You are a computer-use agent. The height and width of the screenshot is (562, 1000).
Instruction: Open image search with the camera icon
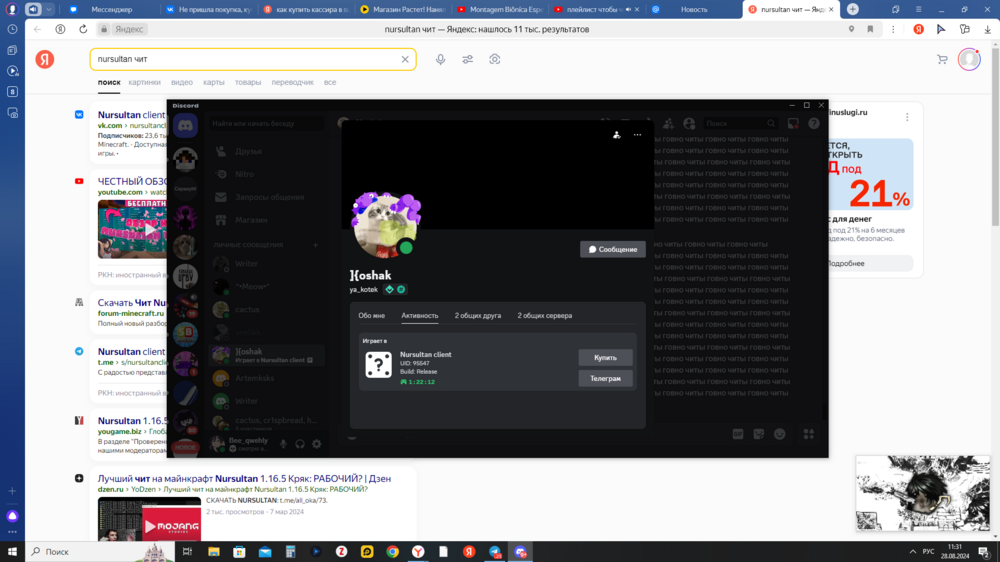pyautogui.click(x=495, y=59)
